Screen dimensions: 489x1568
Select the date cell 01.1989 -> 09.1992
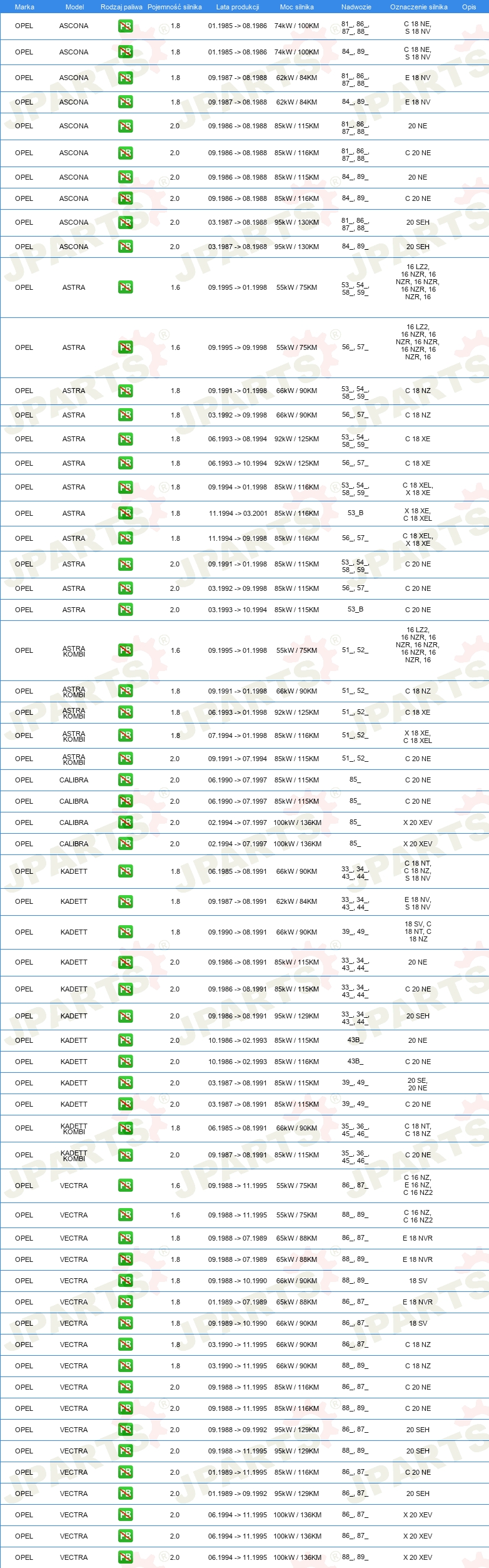click(238, 1494)
